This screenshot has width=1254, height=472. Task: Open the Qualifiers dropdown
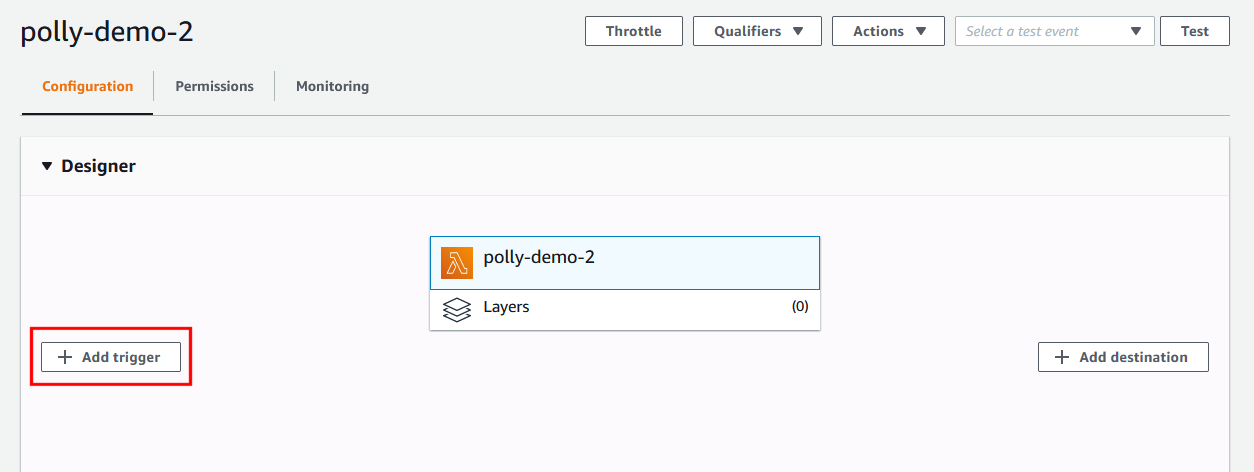(x=757, y=31)
